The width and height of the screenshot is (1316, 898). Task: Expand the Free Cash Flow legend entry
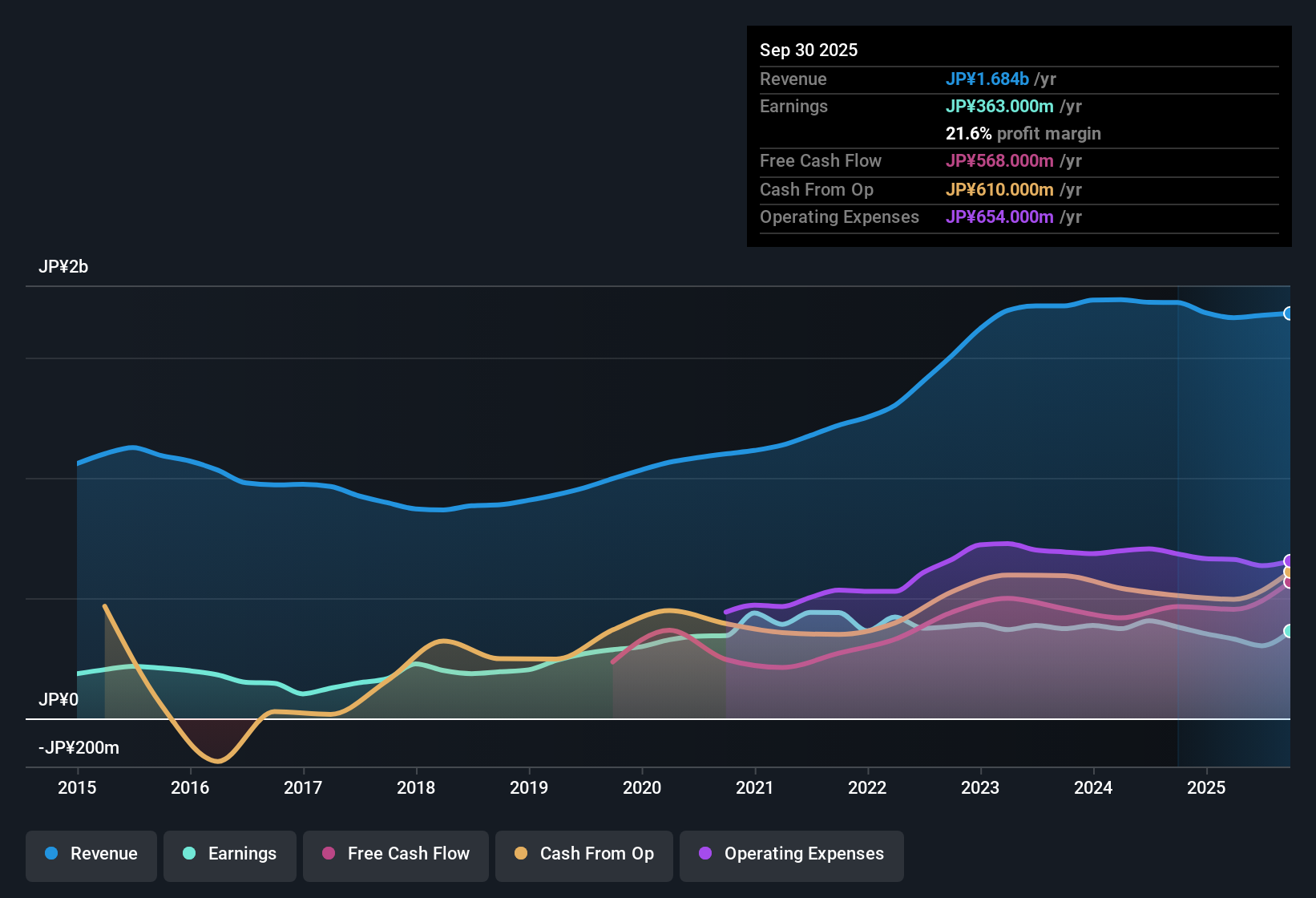click(395, 854)
